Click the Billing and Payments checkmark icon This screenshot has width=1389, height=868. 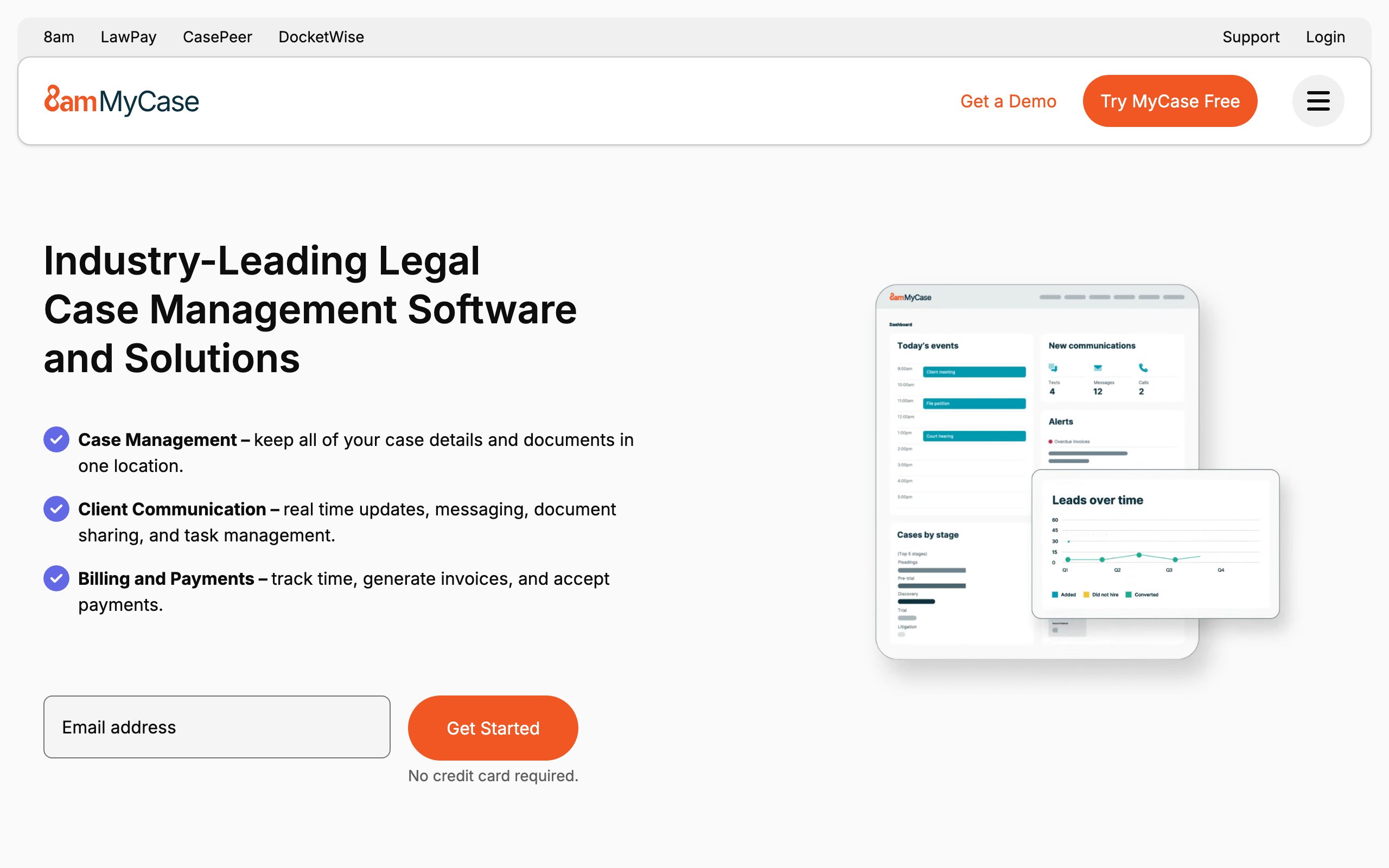(56, 579)
